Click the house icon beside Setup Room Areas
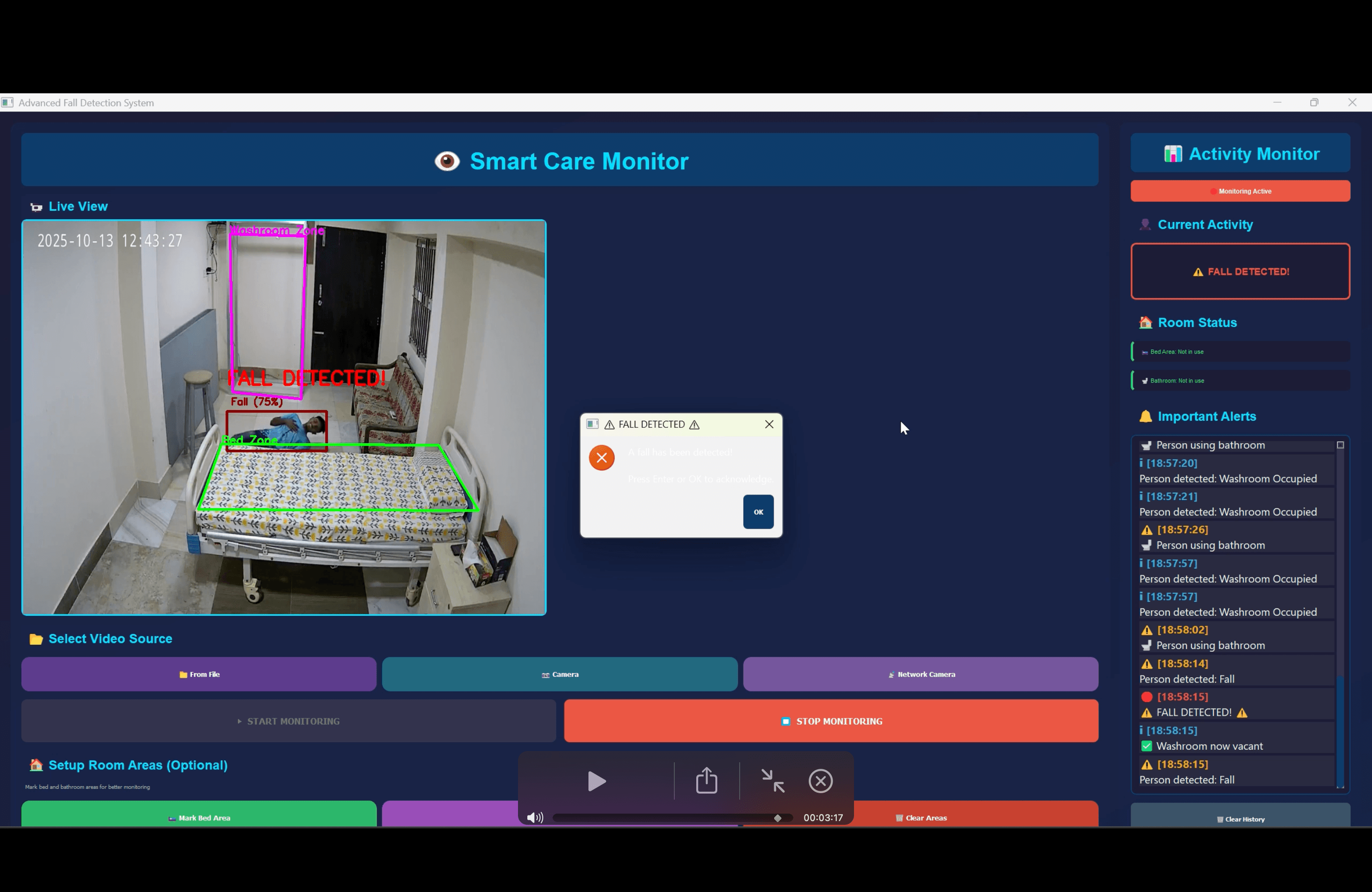 (36, 766)
